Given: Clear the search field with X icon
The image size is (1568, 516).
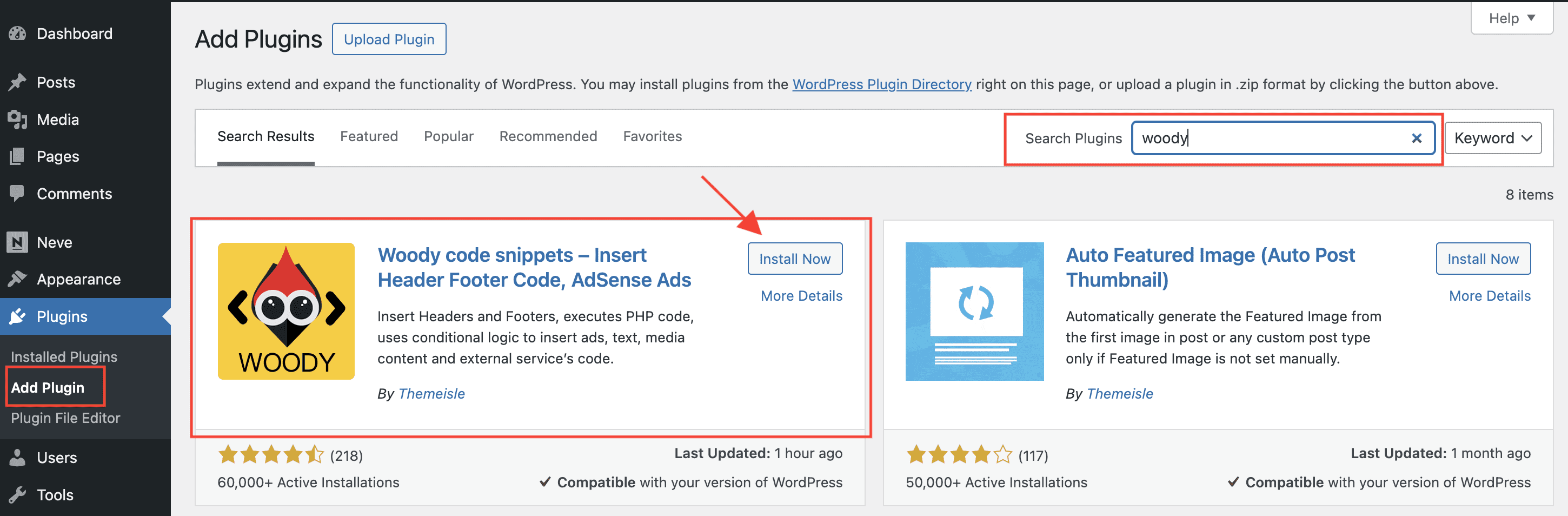Looking at the screenshot, I should 1417,138.
